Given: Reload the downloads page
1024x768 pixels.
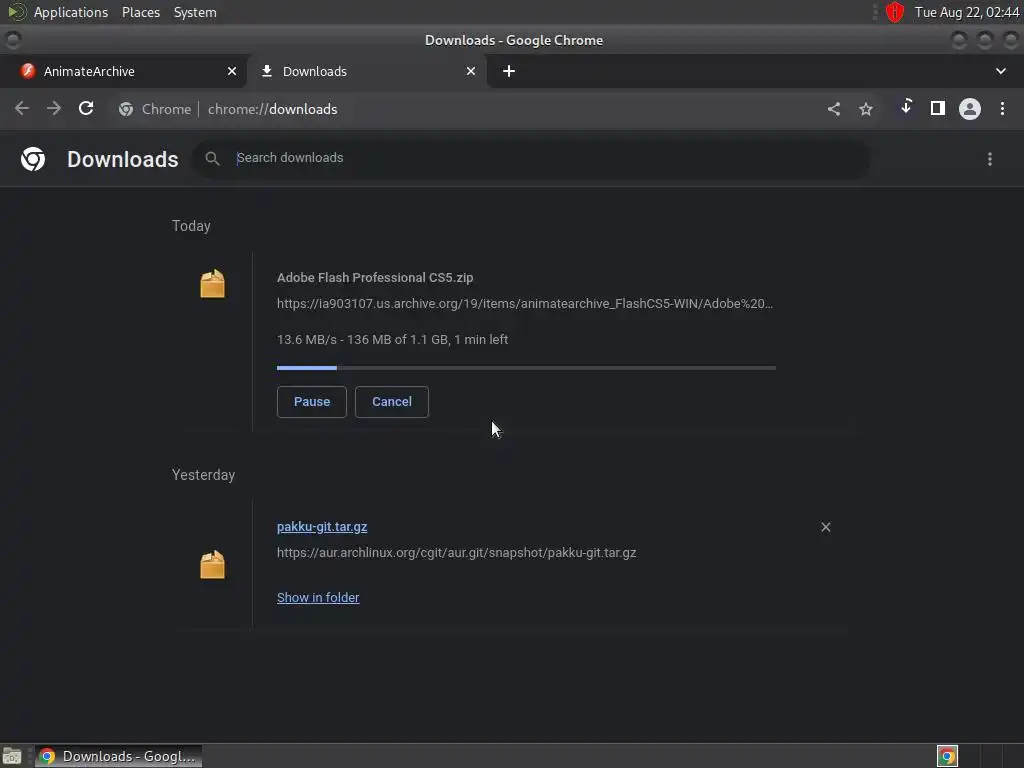Looking at the screenshot, I should pos(86,108).
